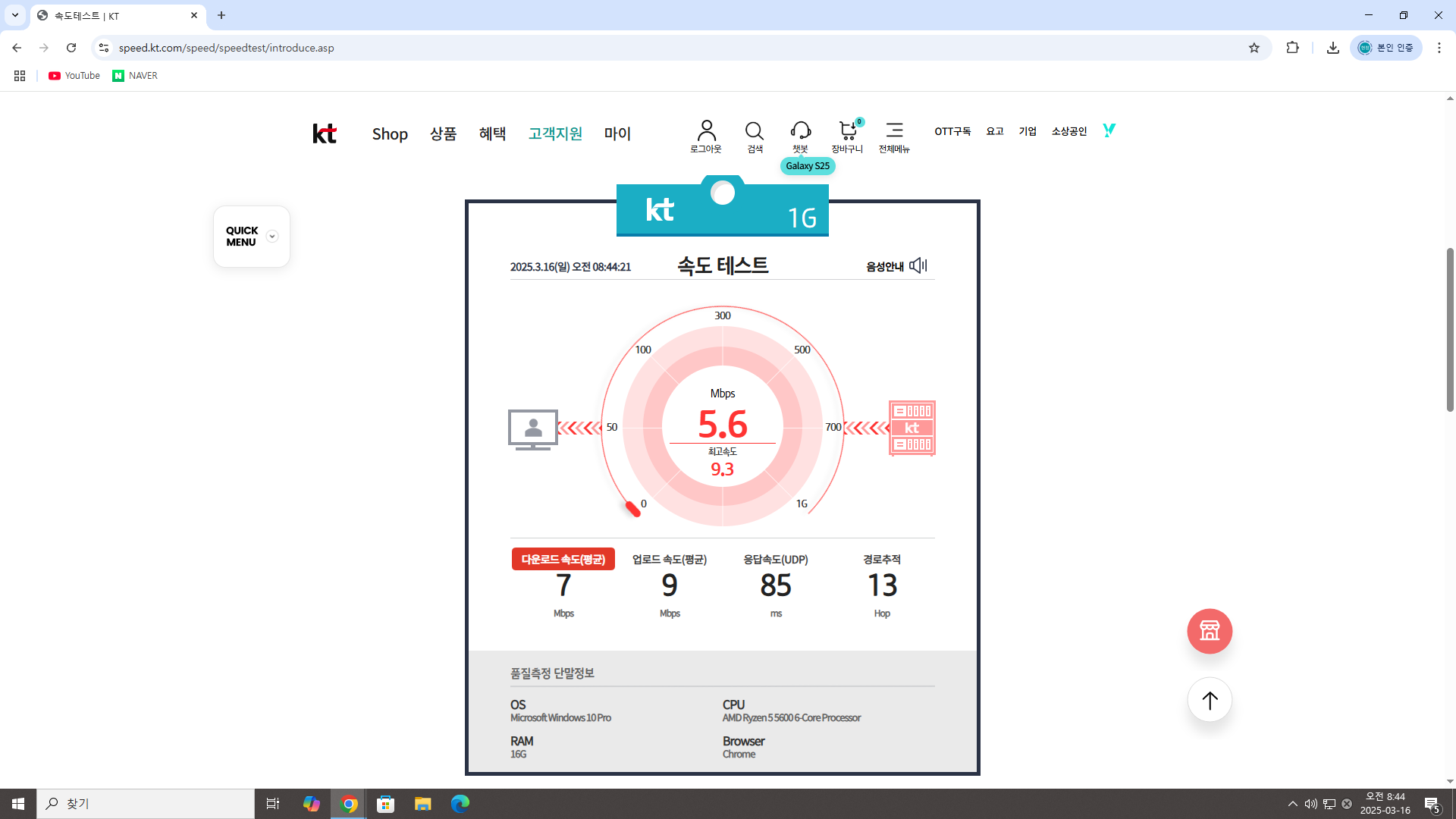This screenshot has width=1456, height=819.
Task: Click the browser forward arrow
Action: pos(44,48)
